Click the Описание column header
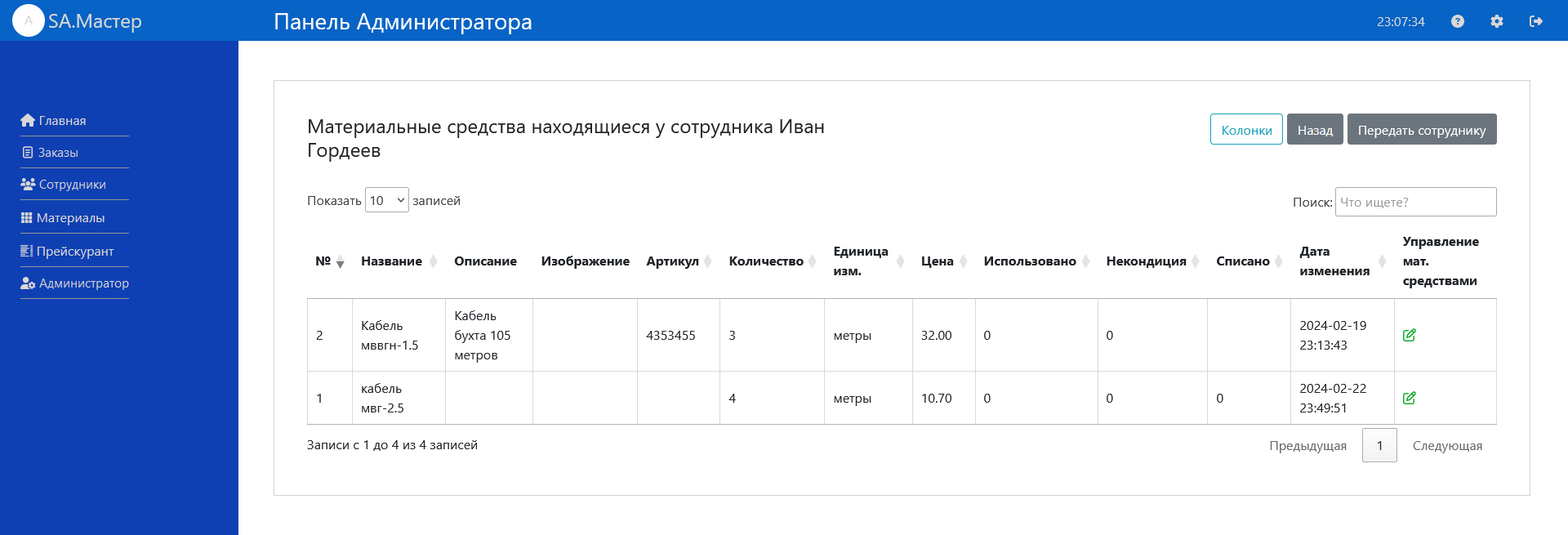1568x535 pixels. click(485, 261)
